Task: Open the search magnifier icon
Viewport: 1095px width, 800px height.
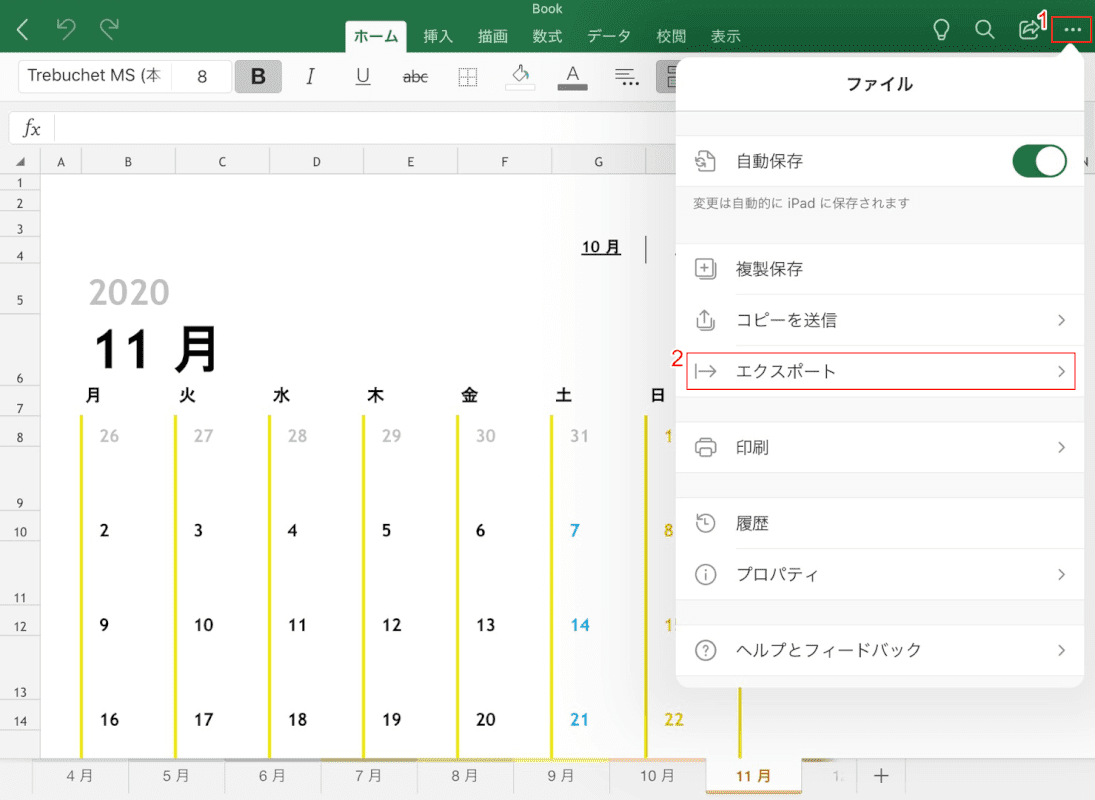Action: [x=984, y=29]
